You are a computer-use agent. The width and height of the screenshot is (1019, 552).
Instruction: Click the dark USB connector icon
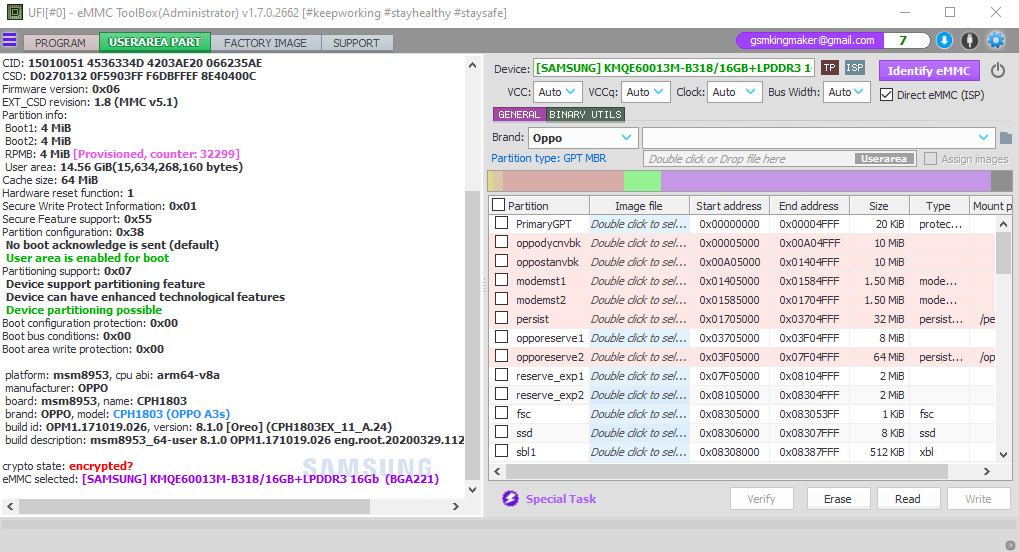coord(970,40)
